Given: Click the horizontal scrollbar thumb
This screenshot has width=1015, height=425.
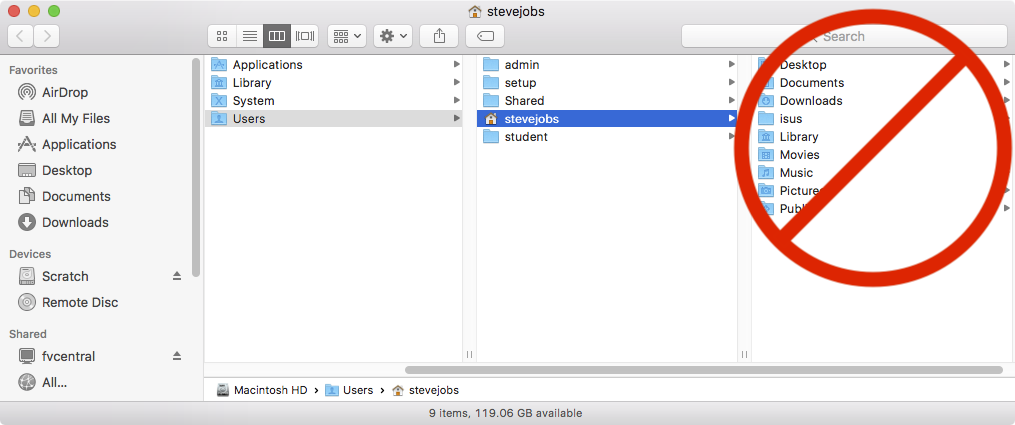Looking at the screenshot, I should tap(704, 370).
